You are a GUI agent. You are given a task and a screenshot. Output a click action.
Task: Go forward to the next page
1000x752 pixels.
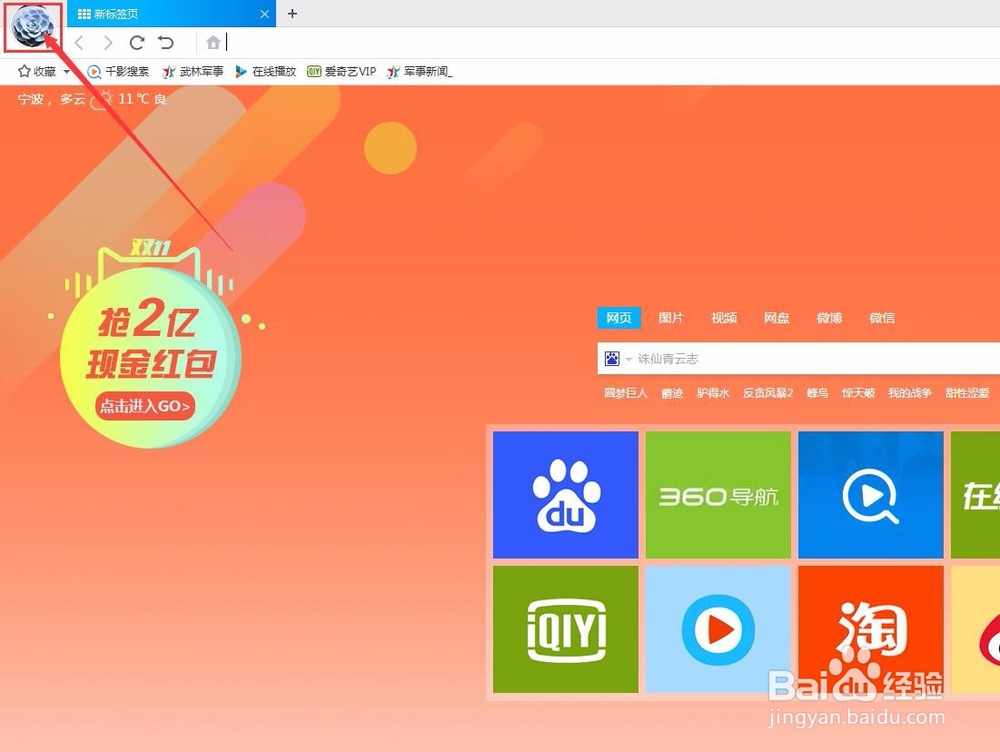point(107,43)
